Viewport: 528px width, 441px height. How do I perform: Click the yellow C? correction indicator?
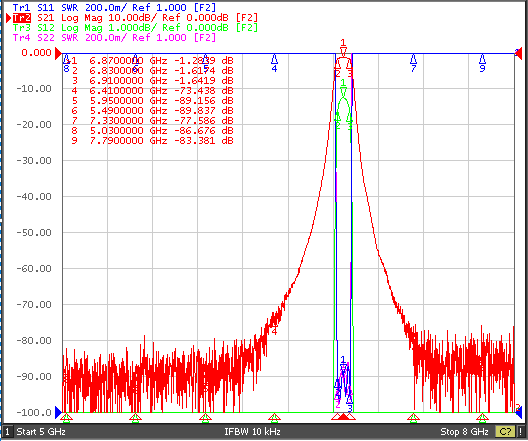(505, 432)
